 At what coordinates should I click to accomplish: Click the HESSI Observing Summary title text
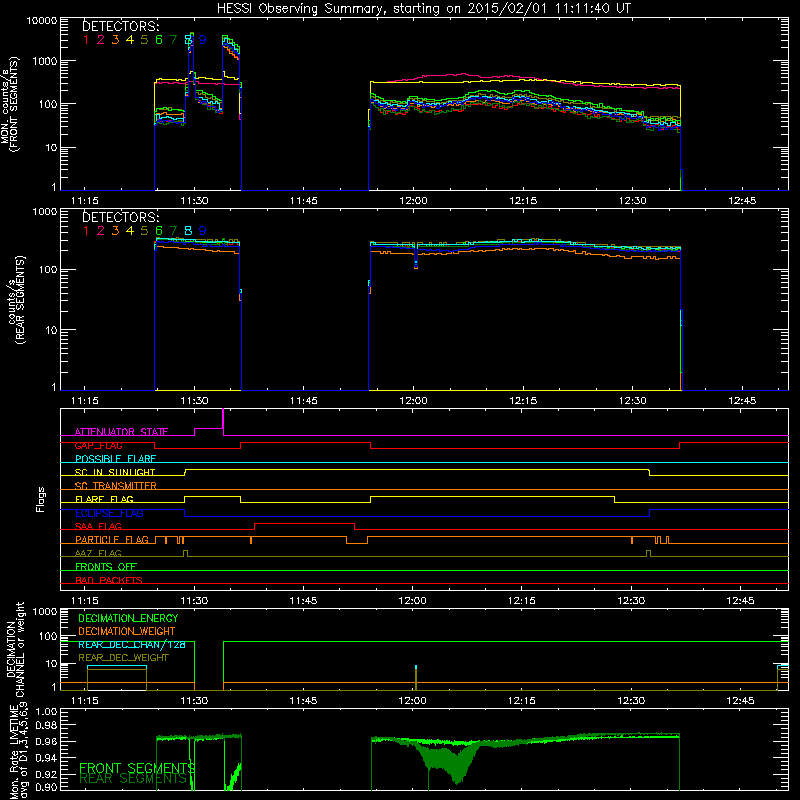423,8
